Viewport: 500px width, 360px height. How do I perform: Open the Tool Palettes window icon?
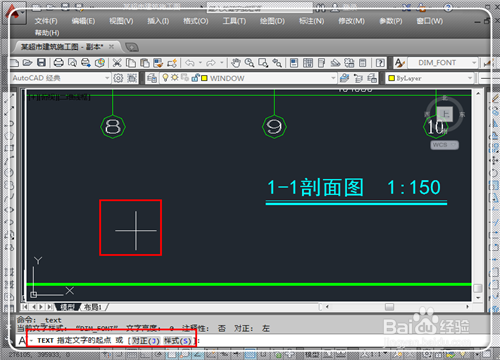tap(321, 63)
